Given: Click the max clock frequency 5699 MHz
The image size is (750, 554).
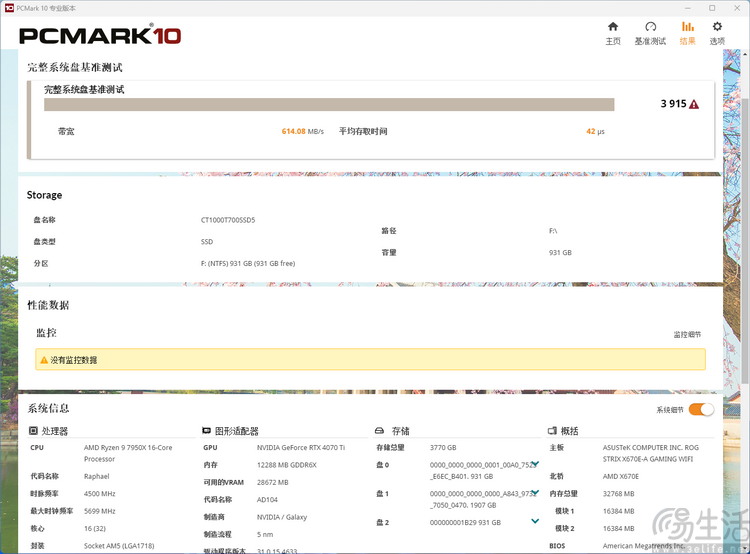Looking at the screenshot, I should 99,511.
